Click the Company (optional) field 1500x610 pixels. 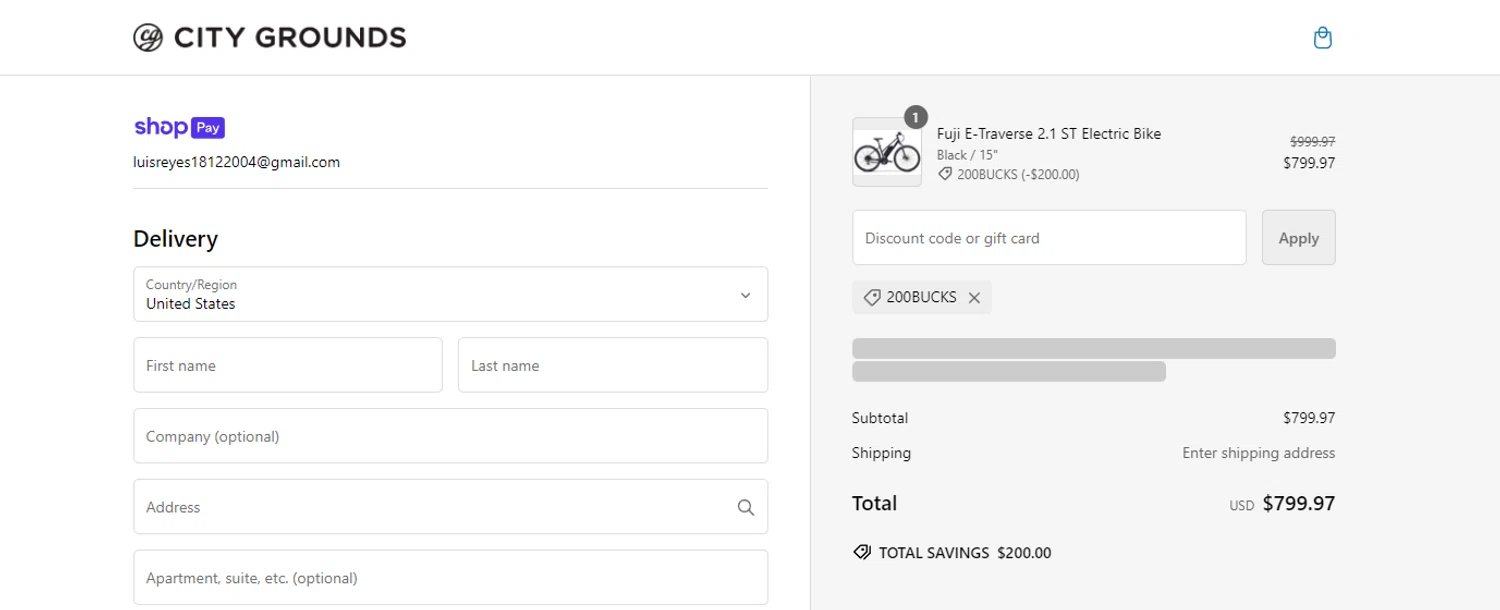tap(450, 436)
